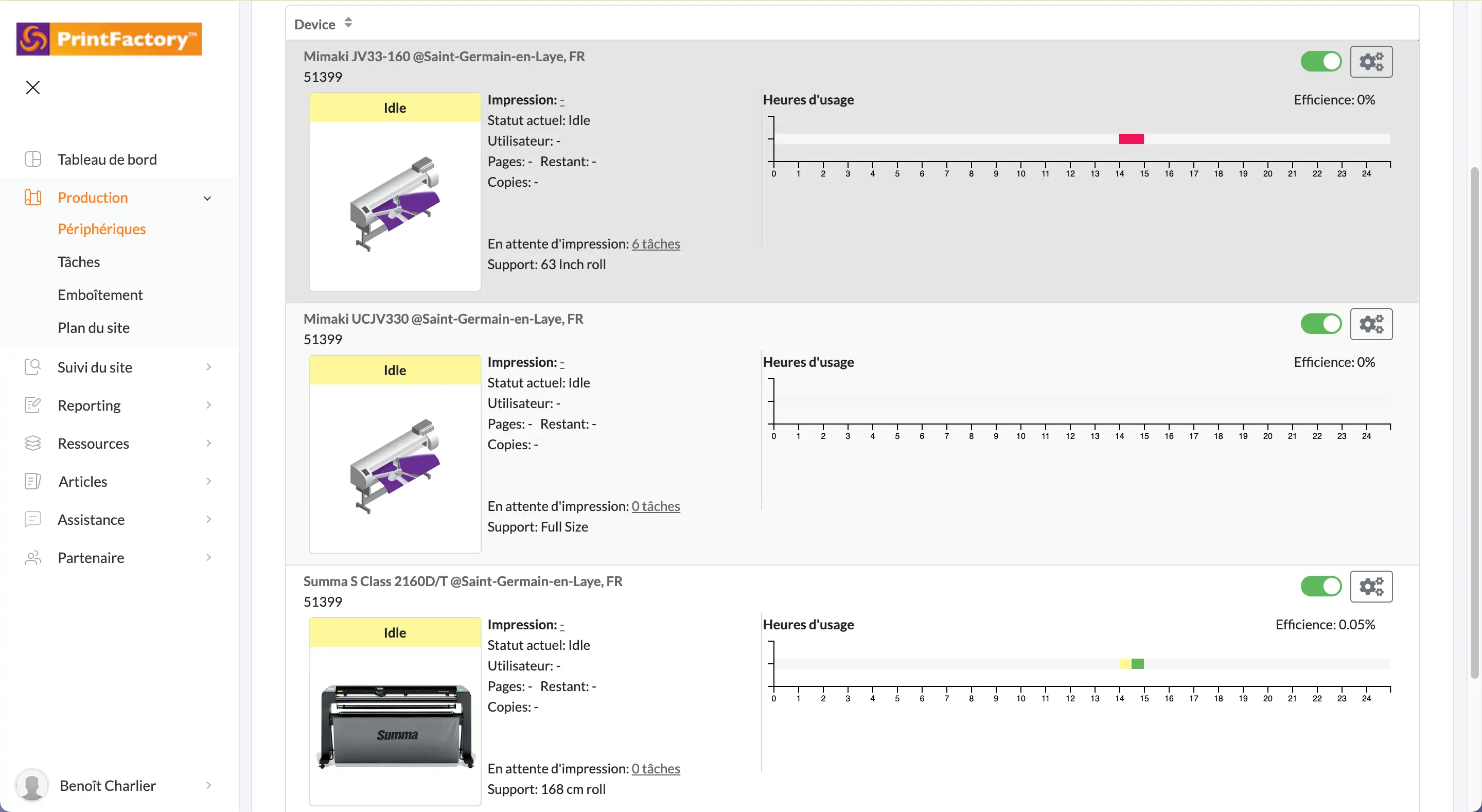Go to Tâches submenu item
Image resolution: width=1482 pixels, height=812 pixels.
point(79,262)
